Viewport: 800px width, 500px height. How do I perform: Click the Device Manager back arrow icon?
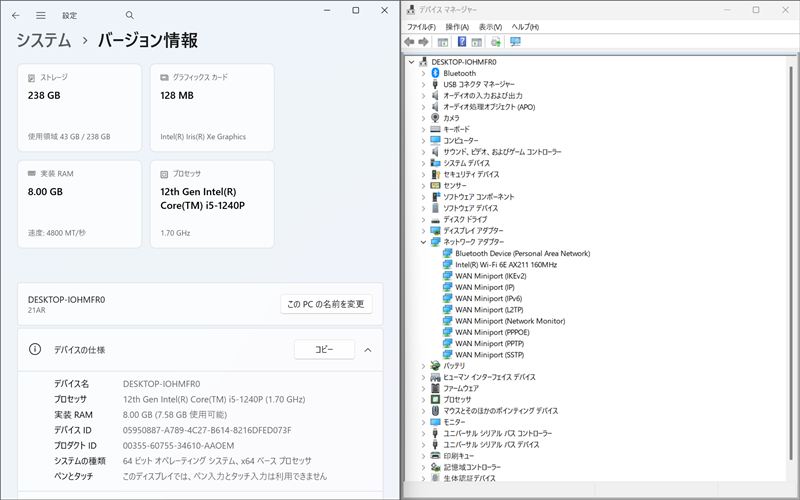(x=409, y=42)
